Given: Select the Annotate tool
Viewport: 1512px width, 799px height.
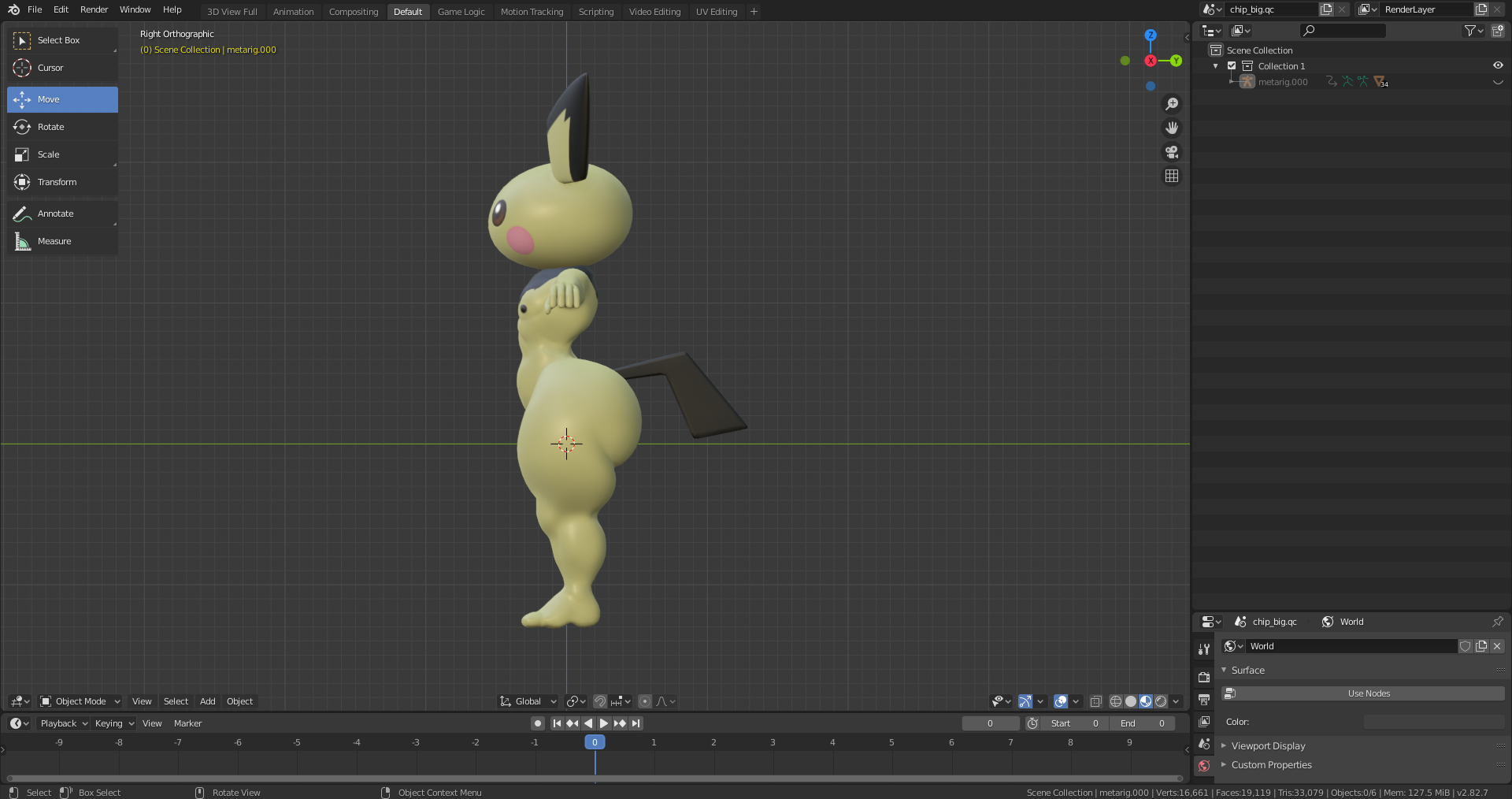Looking at the screenshot, I should point(62,214).
